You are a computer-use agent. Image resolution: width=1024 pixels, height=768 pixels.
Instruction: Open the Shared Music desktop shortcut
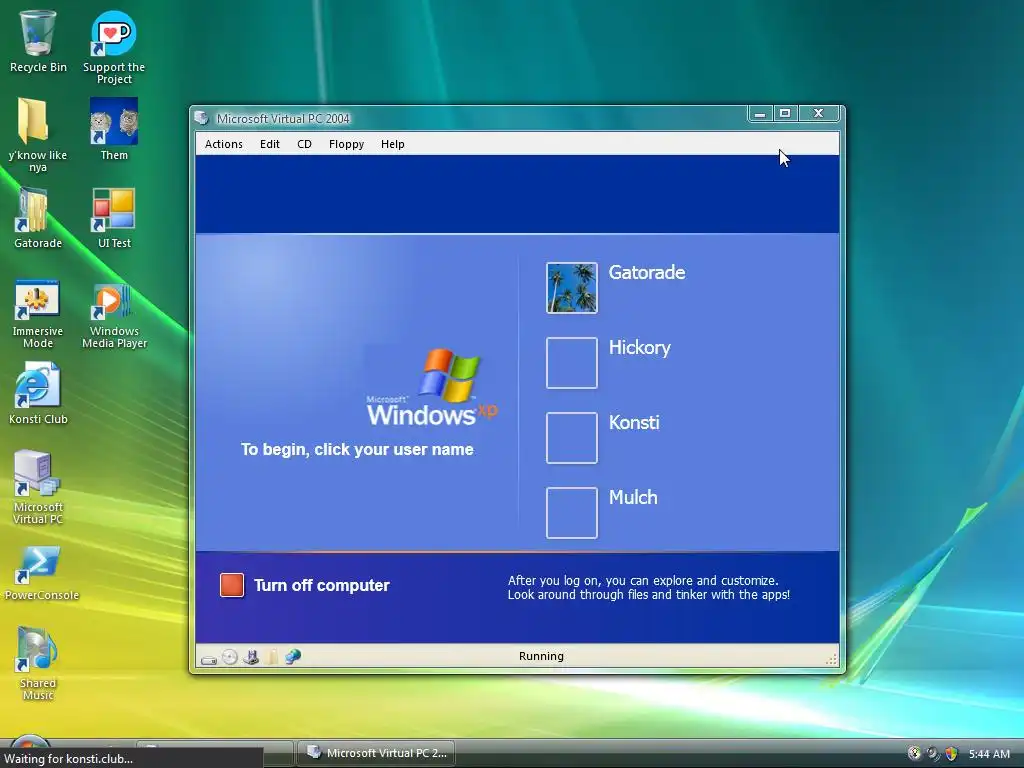pyautogui.click(x=38, y=663)
